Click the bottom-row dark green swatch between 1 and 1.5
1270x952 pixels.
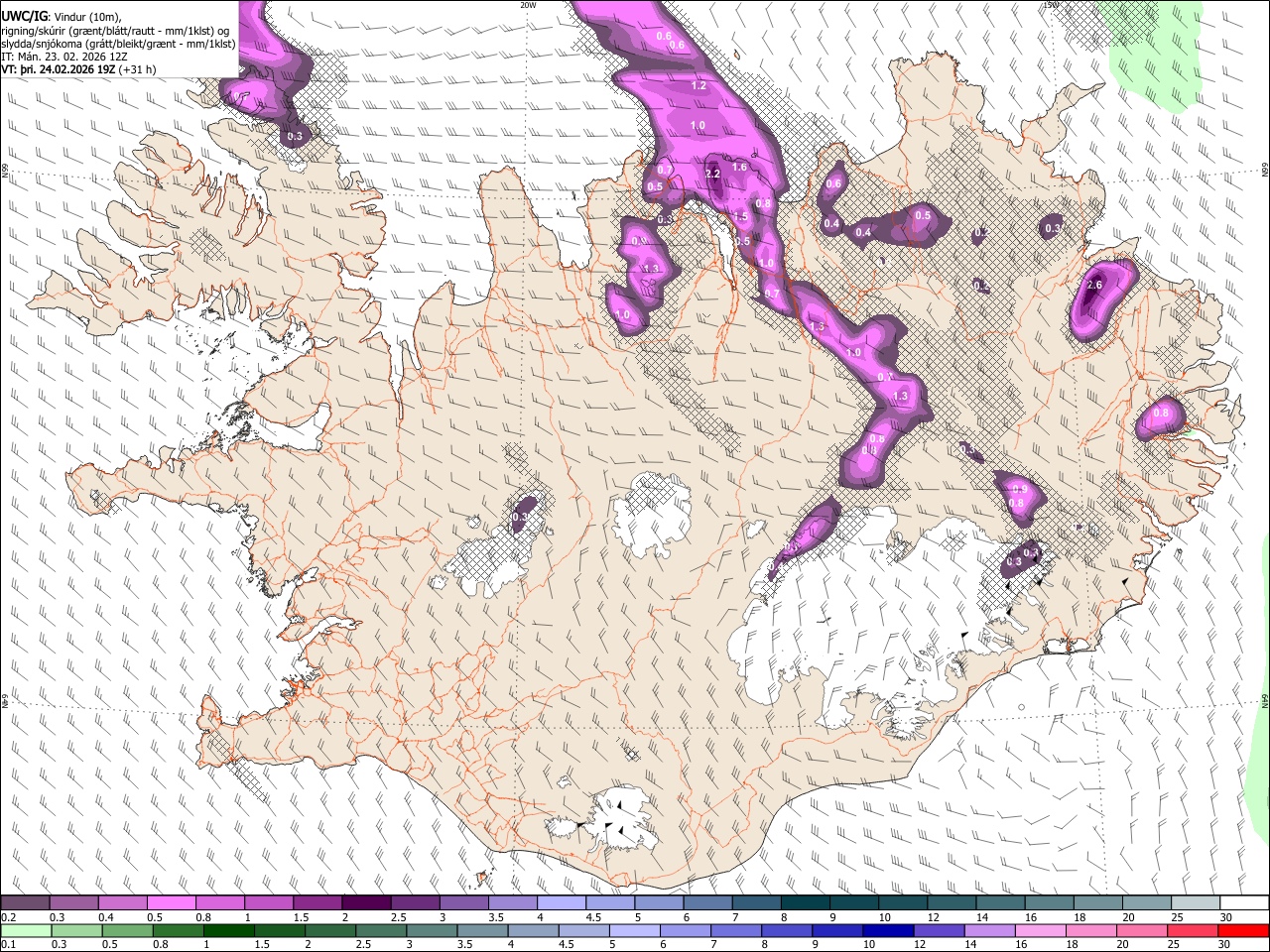pyautogui.click(x=229, y=930)
